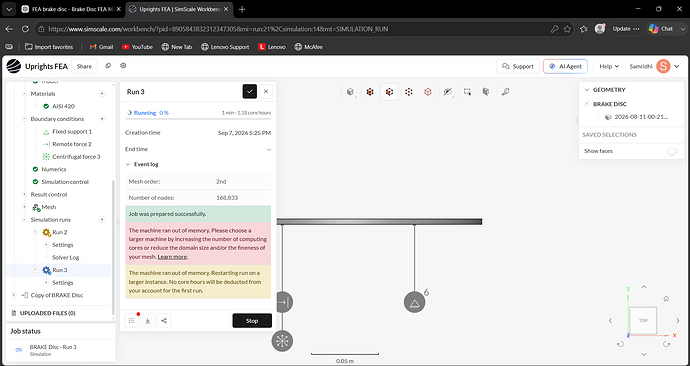Select Remote force 2 boundary condition
The width and height of the screenshot is (690, 366).
click(72, 144)
